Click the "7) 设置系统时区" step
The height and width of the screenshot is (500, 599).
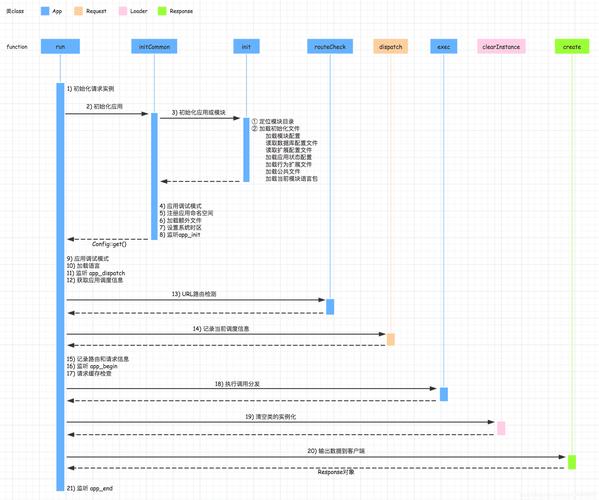181,228
